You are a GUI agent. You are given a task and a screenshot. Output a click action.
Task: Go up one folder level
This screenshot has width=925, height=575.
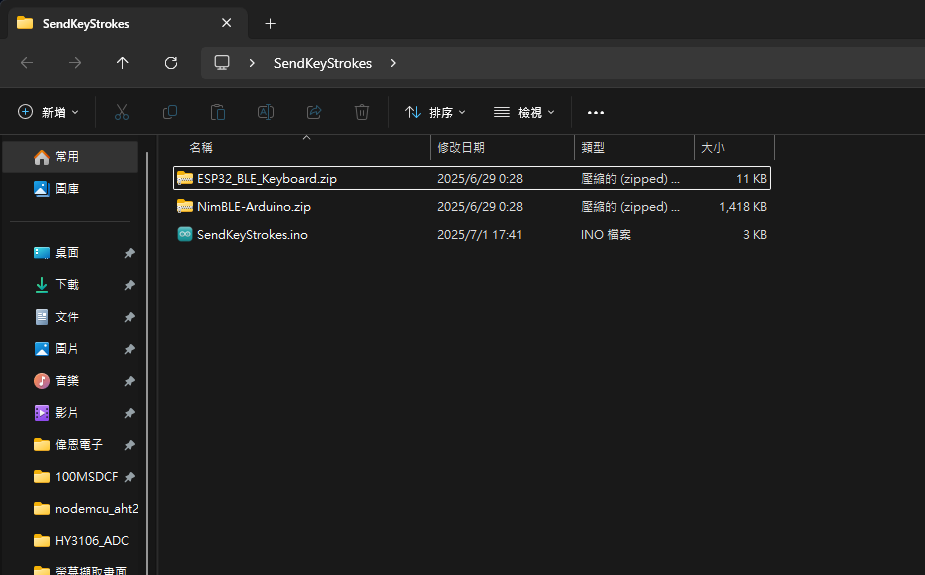123,63
